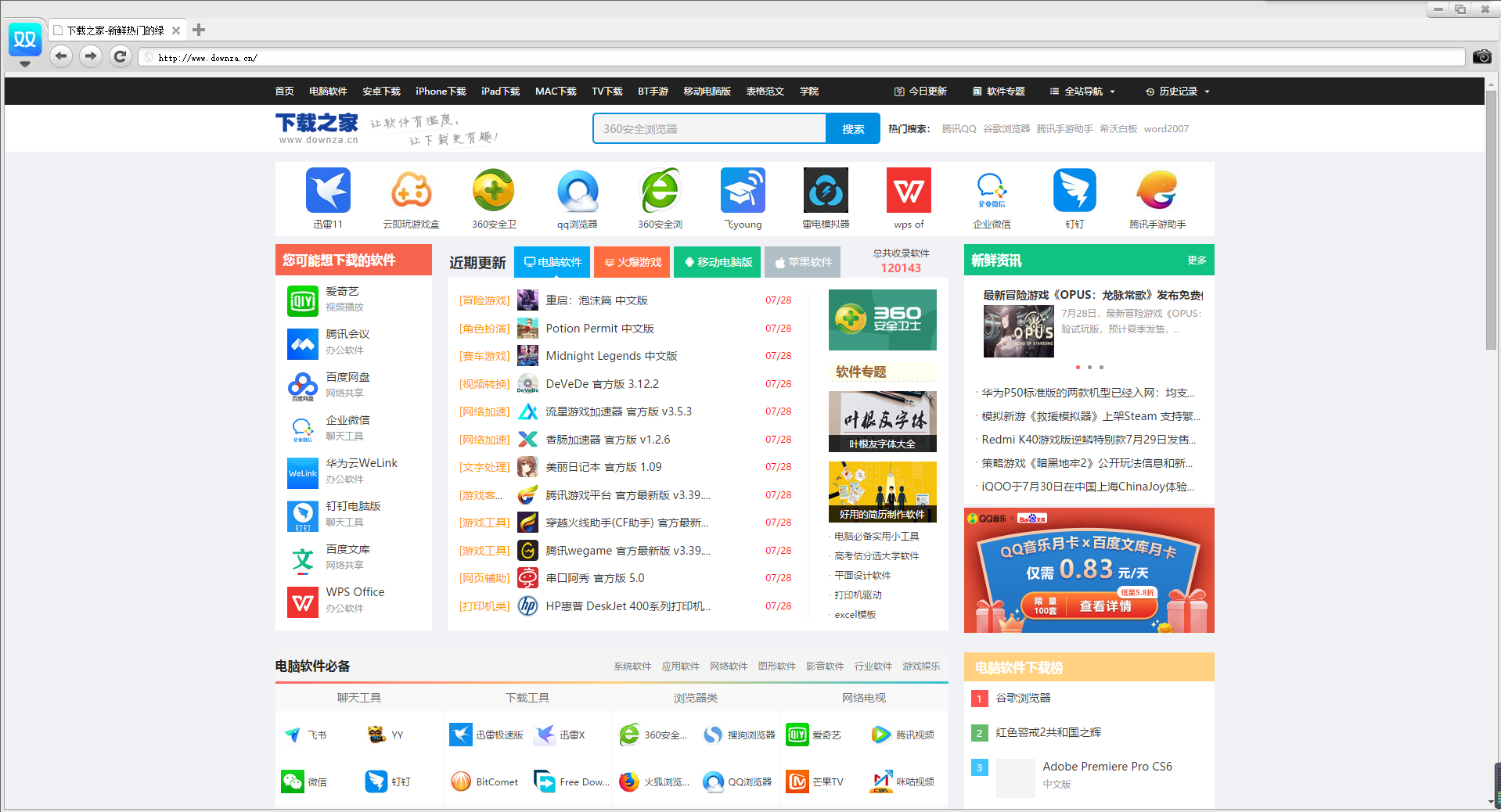Open the 腾讯QQ hot search link
The image size is (1501, 812).
[958, 128]
